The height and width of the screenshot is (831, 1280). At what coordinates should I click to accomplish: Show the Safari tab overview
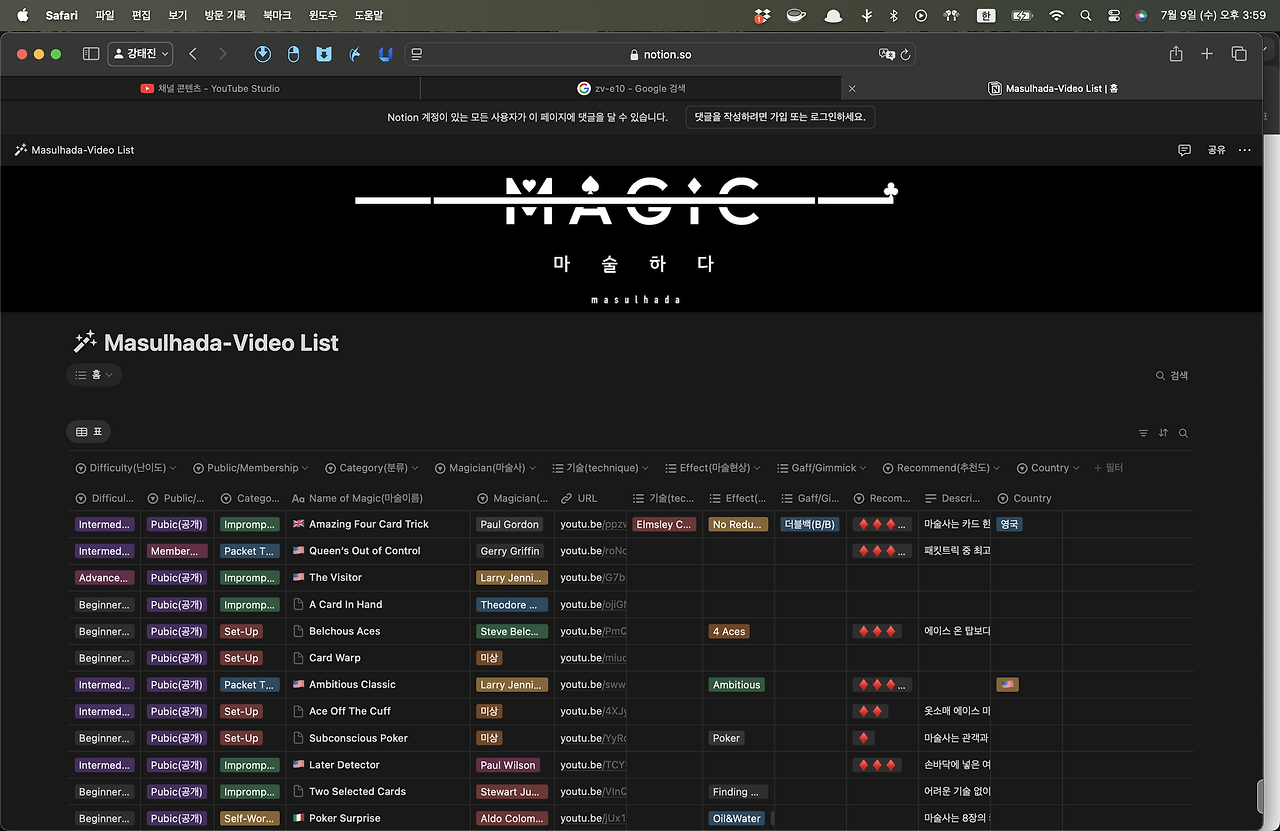tap(1239, 54)
